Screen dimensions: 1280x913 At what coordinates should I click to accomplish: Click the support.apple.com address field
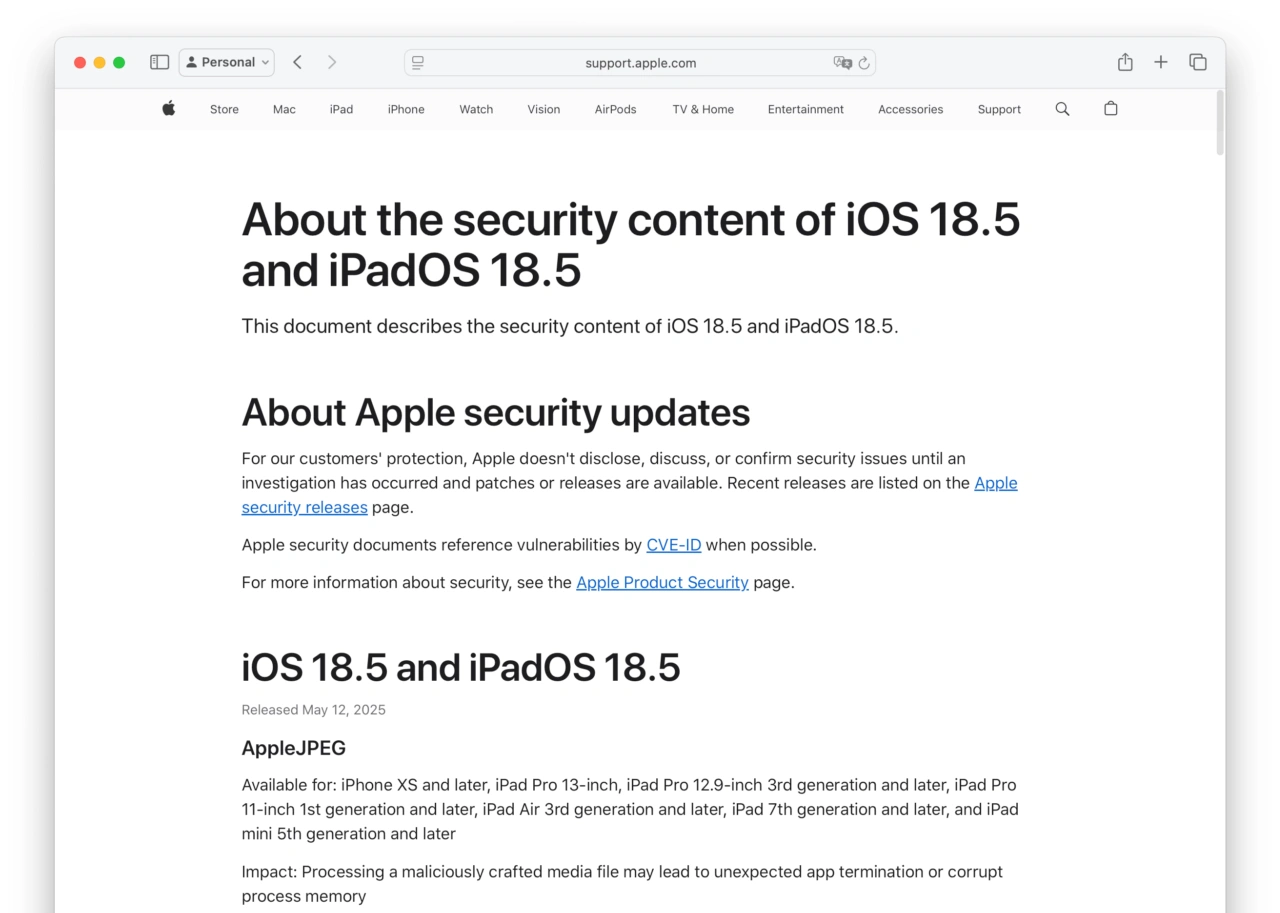(x=640, y=63)
